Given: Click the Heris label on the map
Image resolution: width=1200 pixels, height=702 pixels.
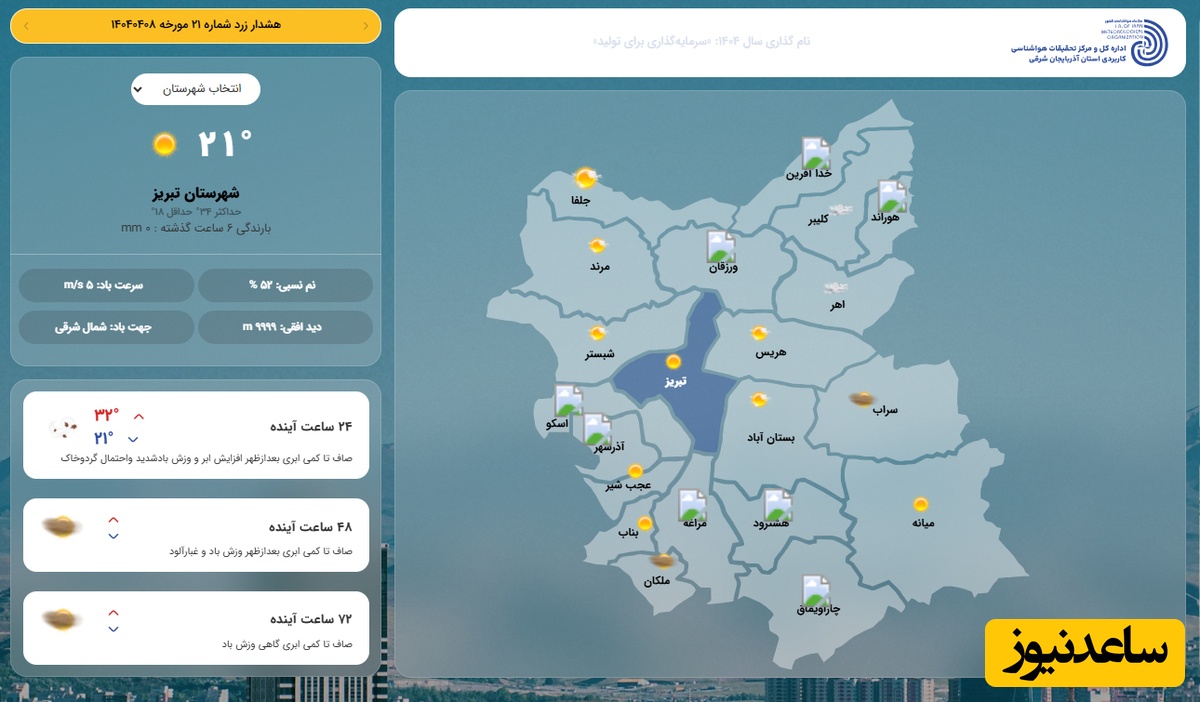Looking at the screenshot, I should pos(771,353).
